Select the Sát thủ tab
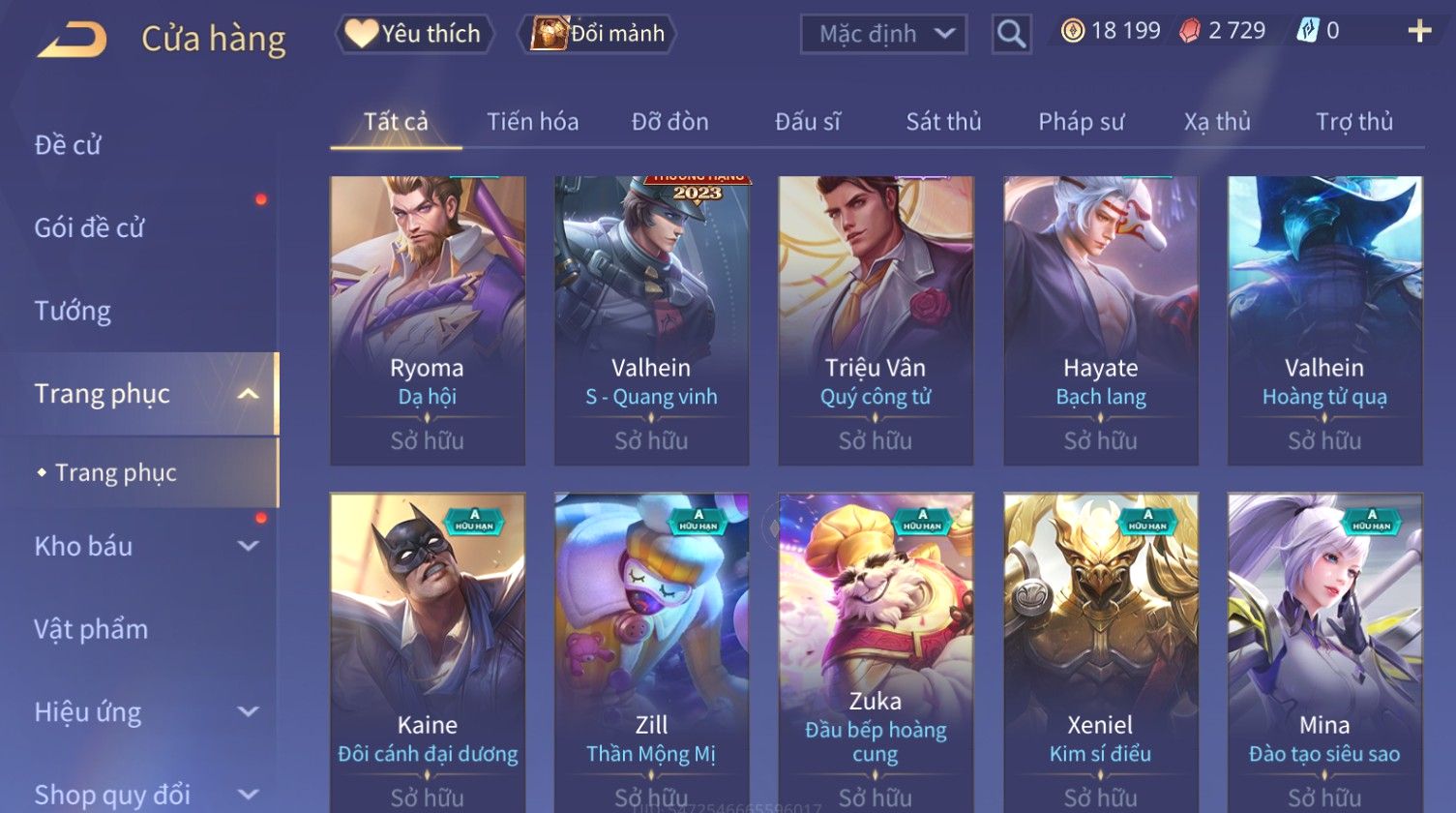 (x=943, y=122)
